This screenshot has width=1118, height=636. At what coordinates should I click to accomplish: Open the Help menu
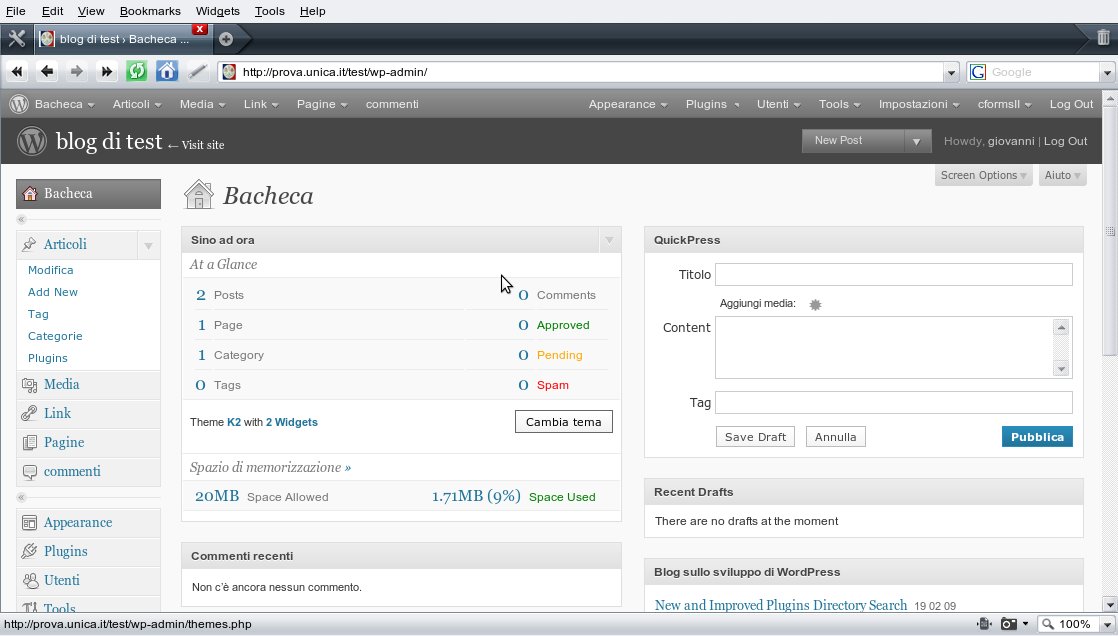(312, 11)
